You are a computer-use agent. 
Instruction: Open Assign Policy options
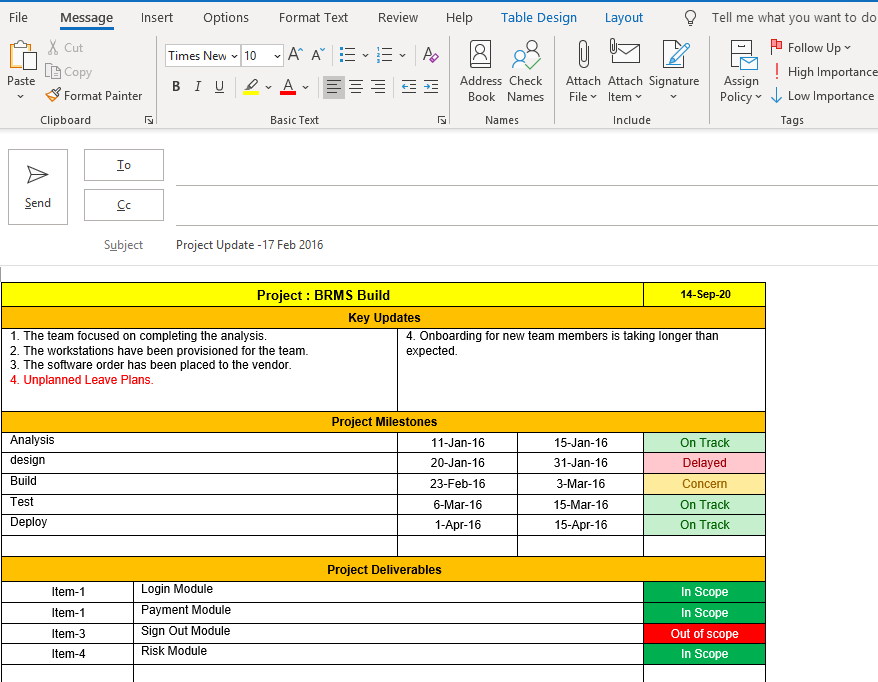coord(741,70)
